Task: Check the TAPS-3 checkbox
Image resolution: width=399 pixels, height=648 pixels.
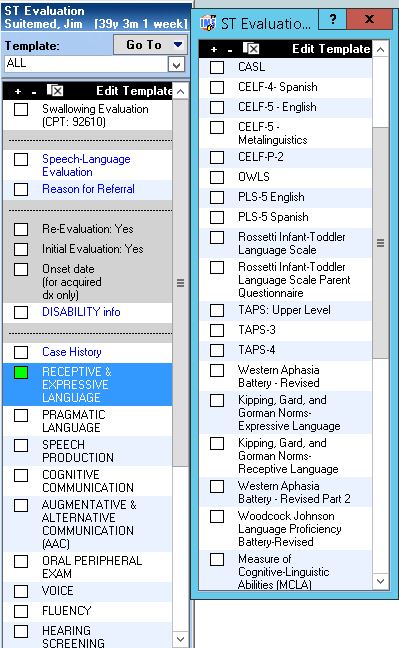Action: tap(217, 331)
